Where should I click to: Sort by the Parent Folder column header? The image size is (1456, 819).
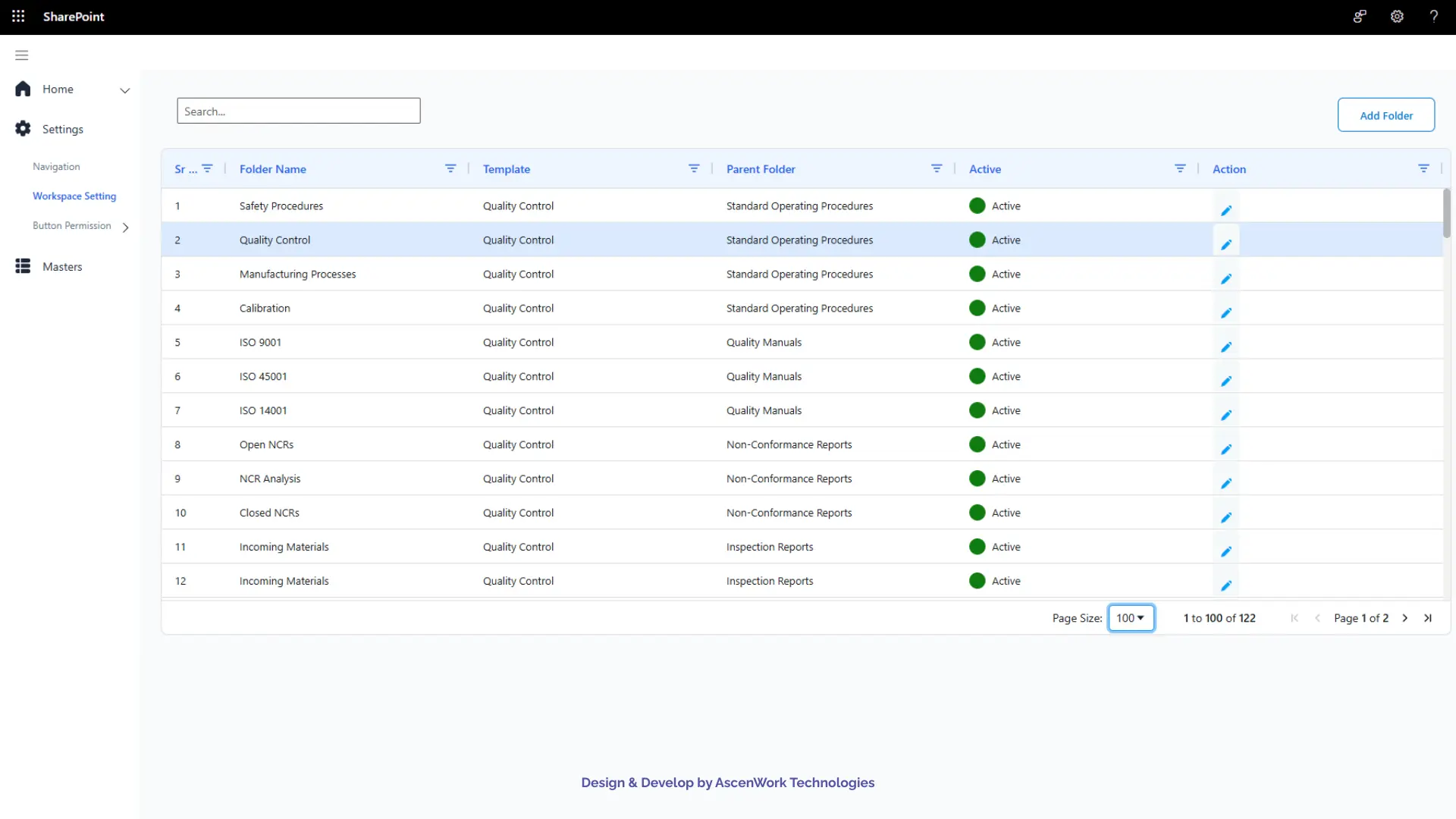pos(761,169)
